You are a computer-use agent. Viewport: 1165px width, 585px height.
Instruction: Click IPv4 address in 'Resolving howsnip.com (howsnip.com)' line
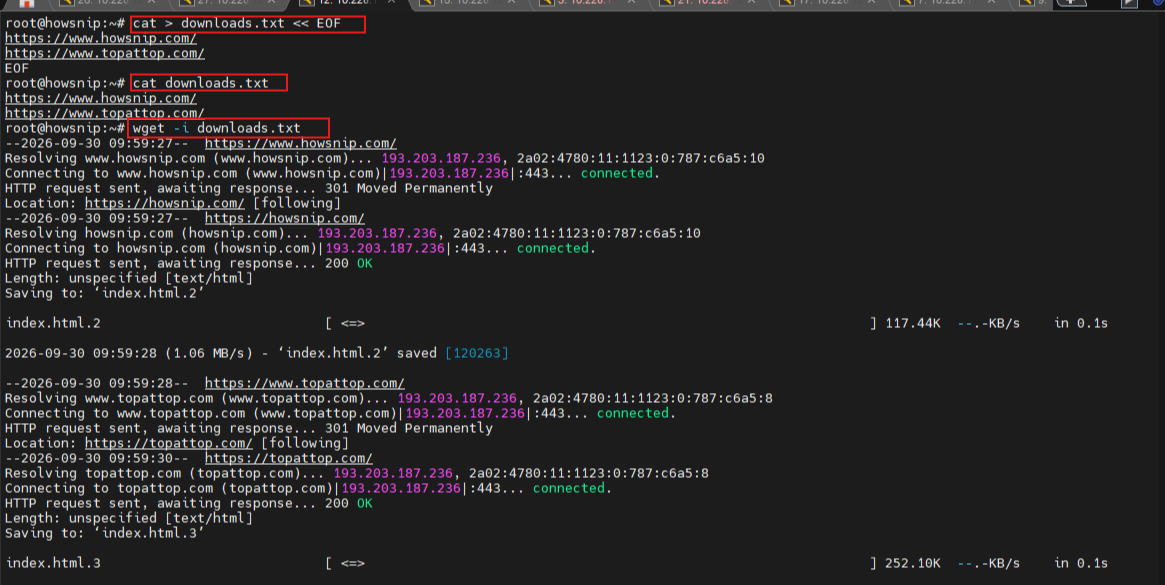point(377,233)
